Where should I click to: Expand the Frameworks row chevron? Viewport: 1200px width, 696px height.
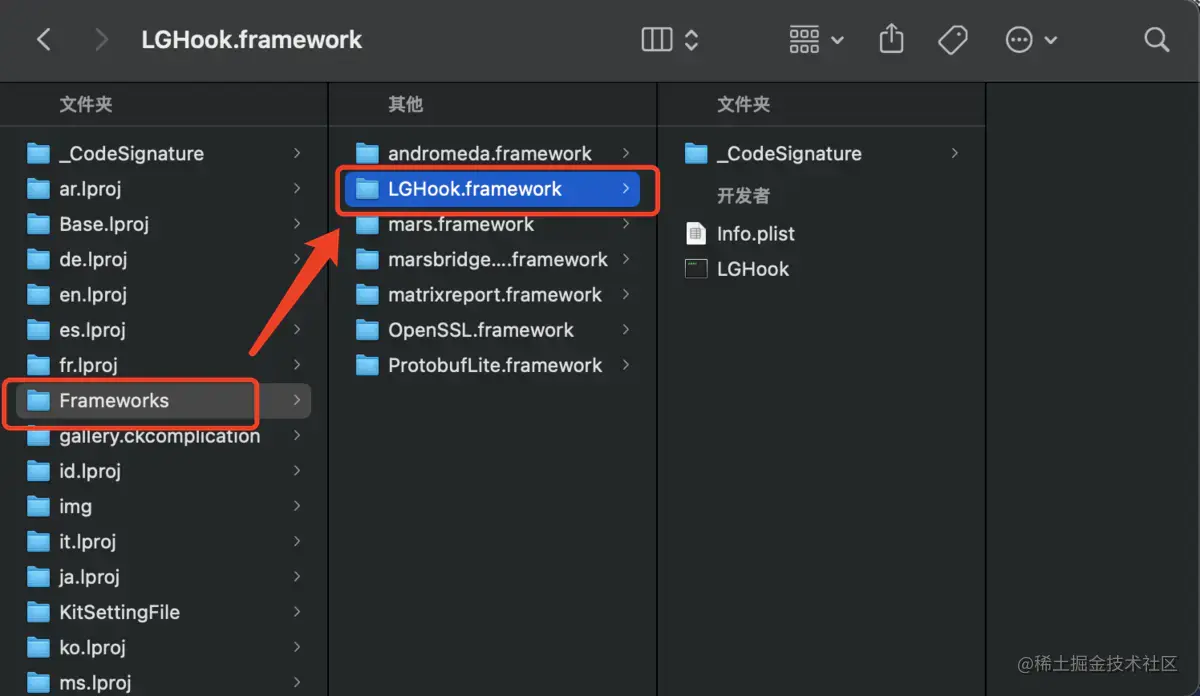click(297, 400)
